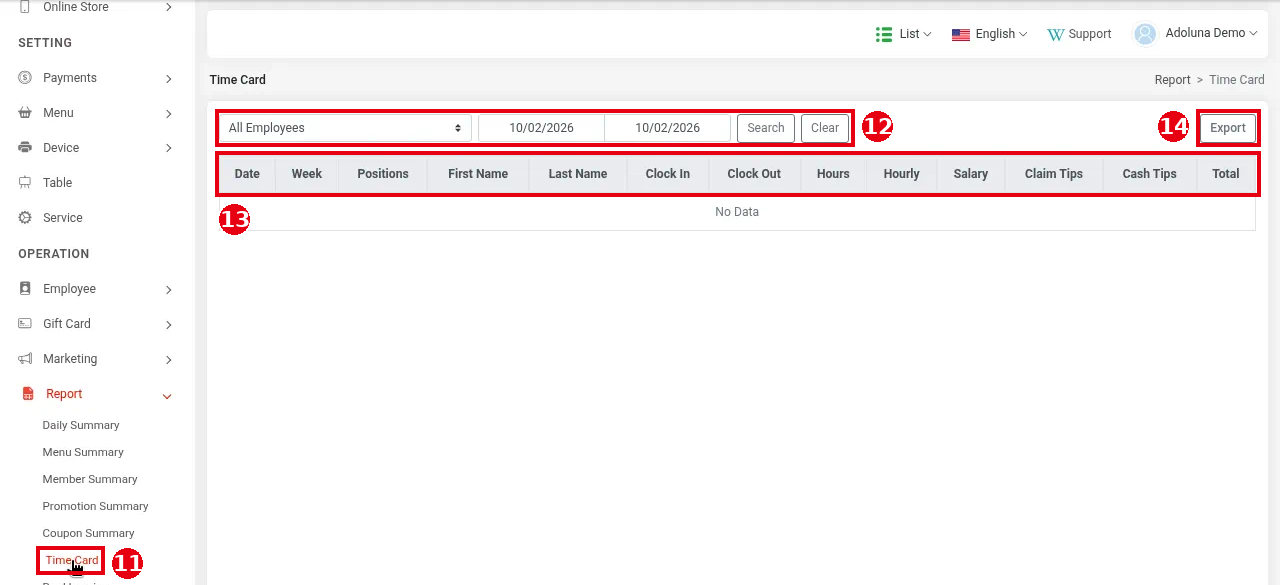
Task: Click the Hourly column header
Action: (901, 174)
